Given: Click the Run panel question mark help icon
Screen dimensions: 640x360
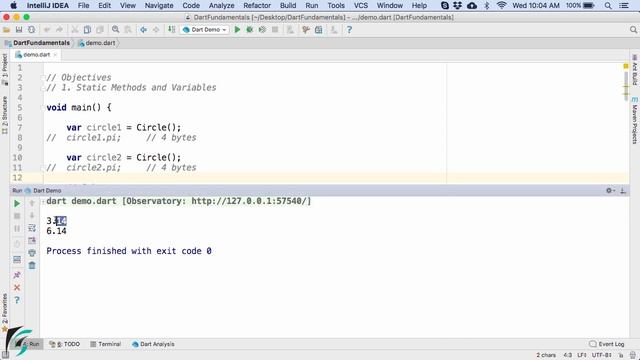Looking at the screenshot, I should pyautogui.click(x=17, y=300).
